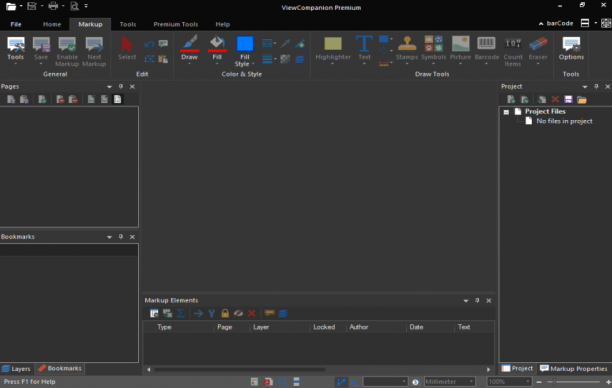Collapse the Project Files tree node
Viewport: 612px width, 388px height.
[506, 112]
